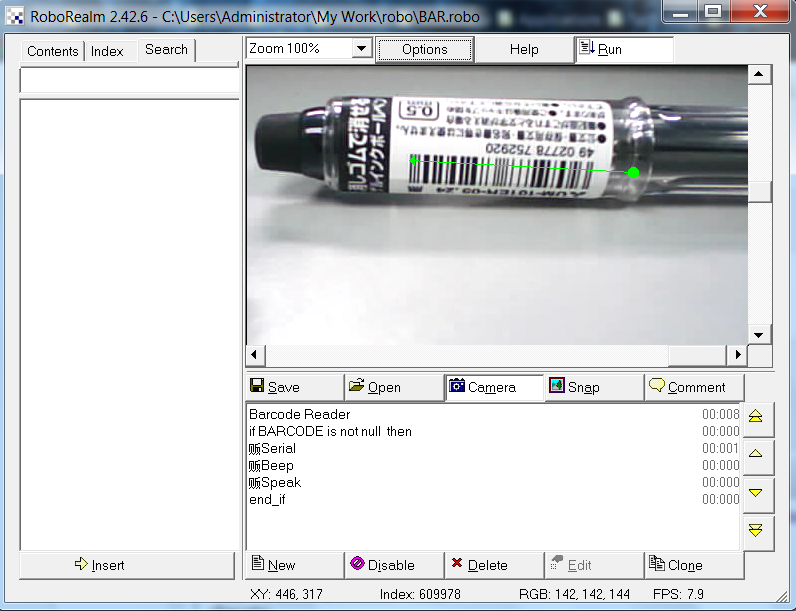This screenshot has width=796, height=611.
Task: Minimize the RoboRealm window
Action: tap(680, 11)
